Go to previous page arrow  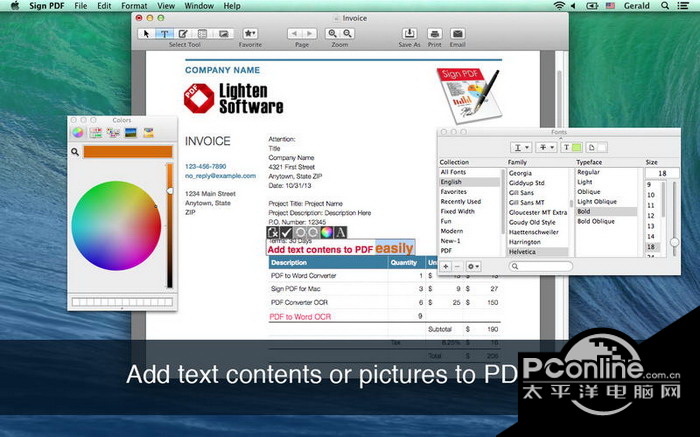[294, 33]
